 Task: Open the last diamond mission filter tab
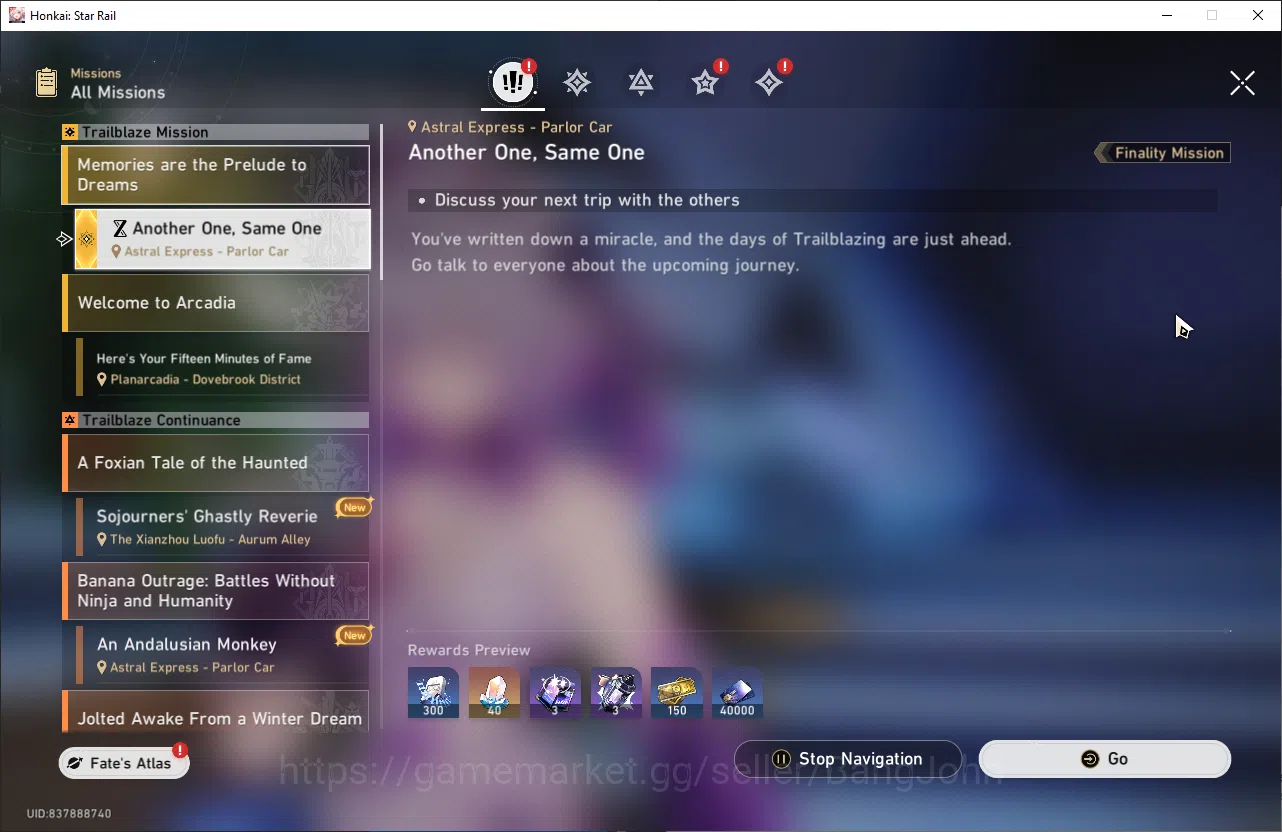(770, 82)
